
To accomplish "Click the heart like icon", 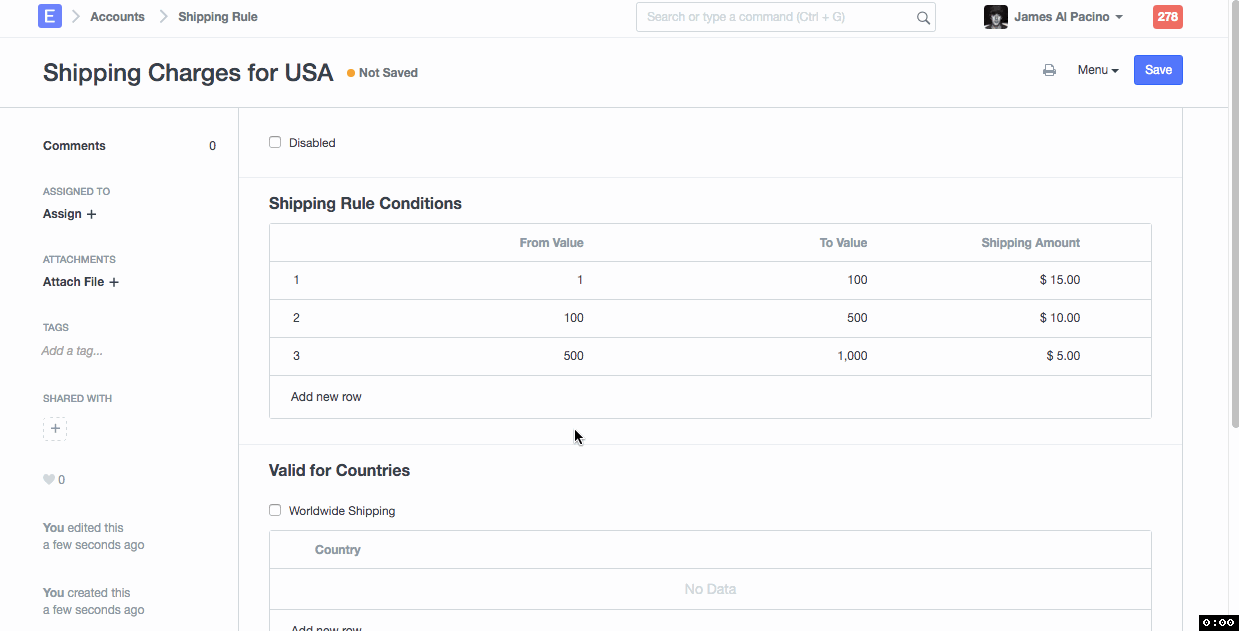I will pos(49,480).
